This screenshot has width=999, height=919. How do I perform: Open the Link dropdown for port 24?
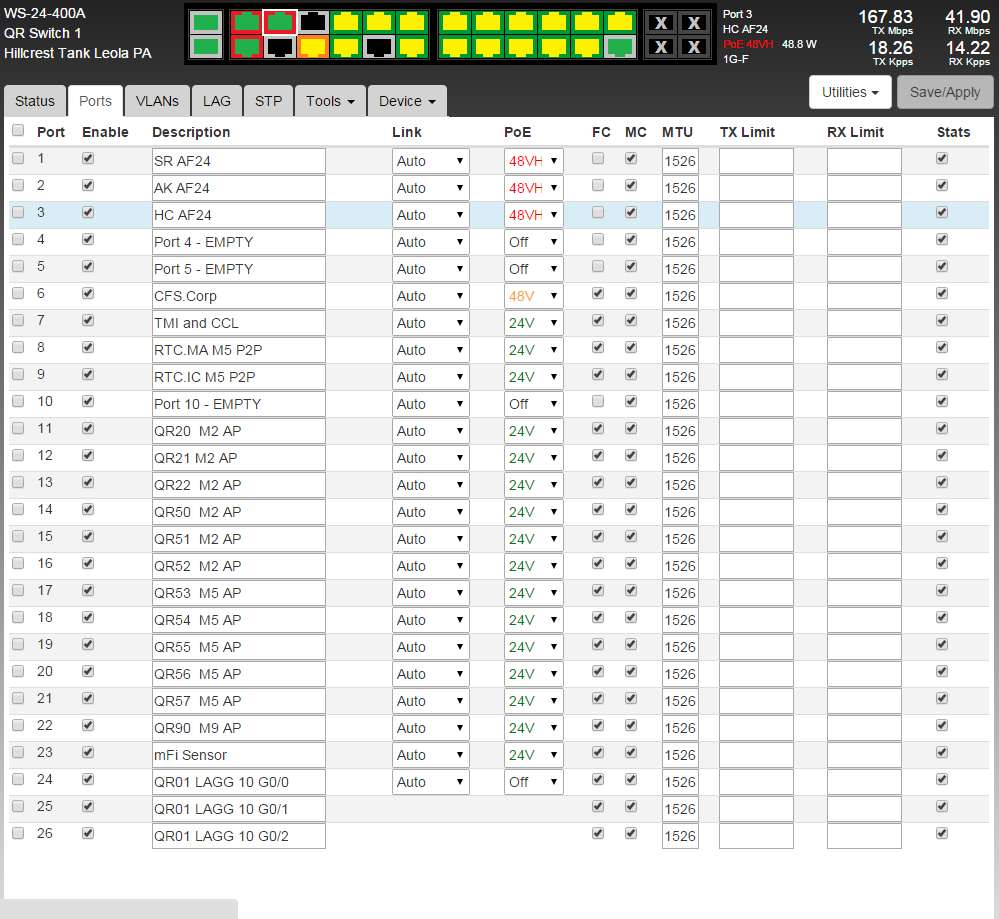point(430,782)
